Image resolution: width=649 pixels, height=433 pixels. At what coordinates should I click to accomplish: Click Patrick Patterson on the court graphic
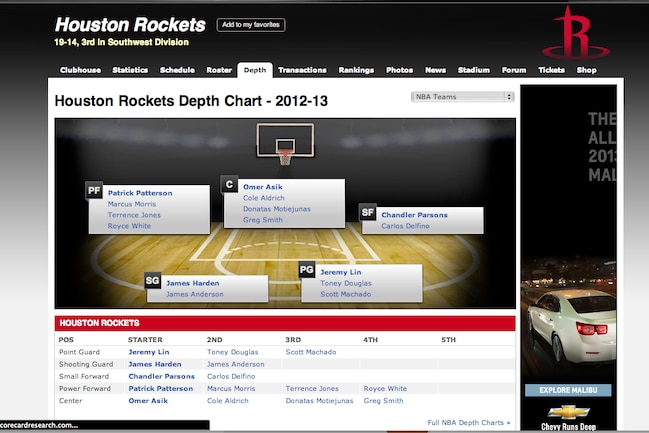140,193
